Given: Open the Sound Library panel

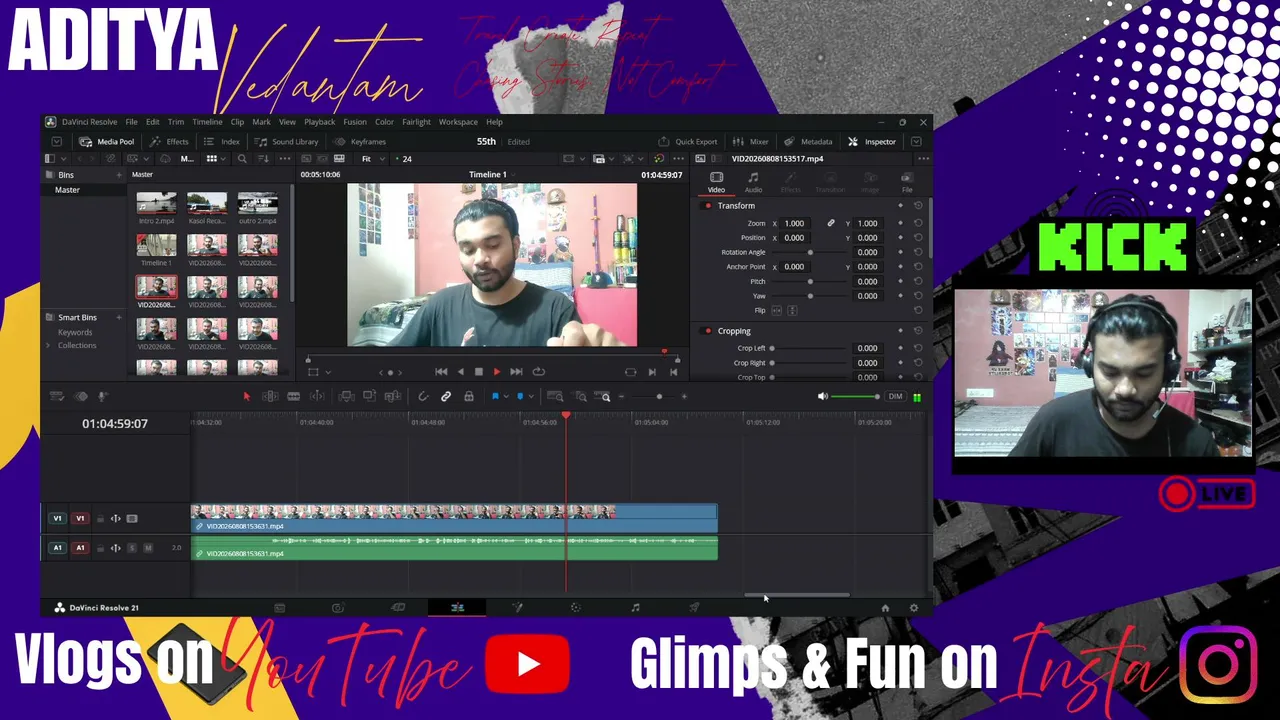Looking at the screenshot, I should (x=287, y=142).
